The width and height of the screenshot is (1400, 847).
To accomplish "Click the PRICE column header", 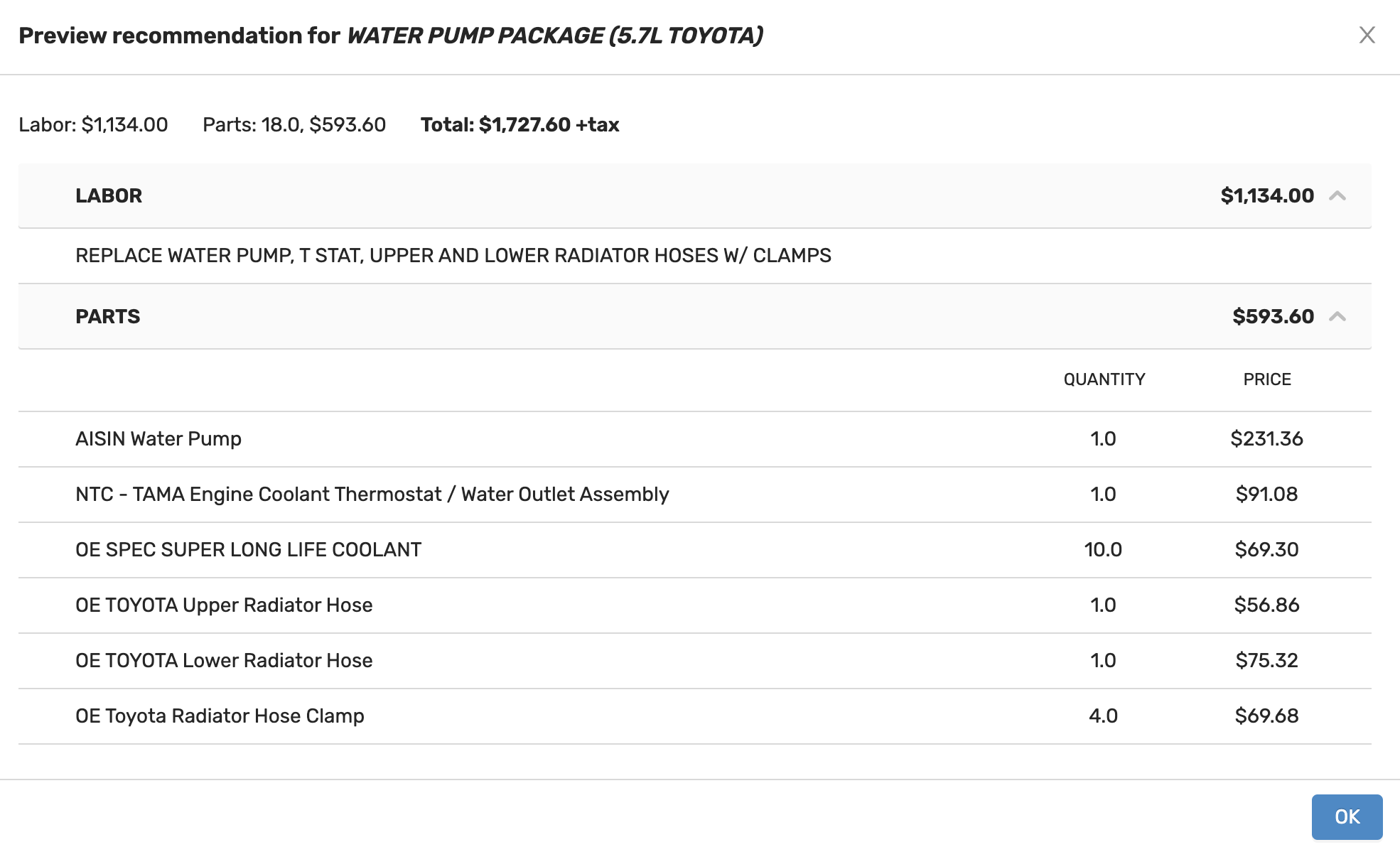I will point(1266,379).
